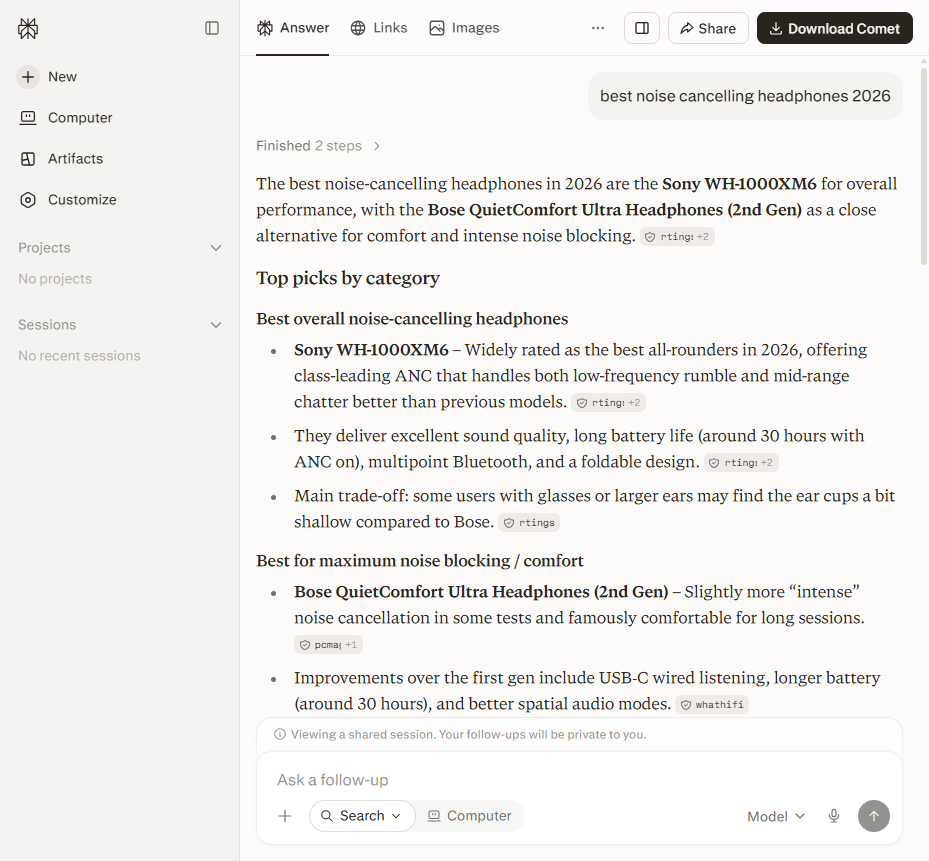
Task: Click the 'No projects' text
Action: click(55, 279)
